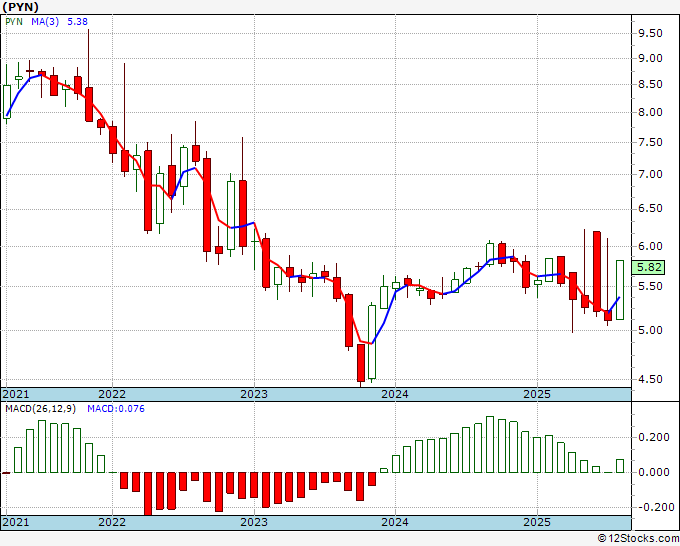
Task: Click 2025 on the price chart time axis
Action: point(537,394)
